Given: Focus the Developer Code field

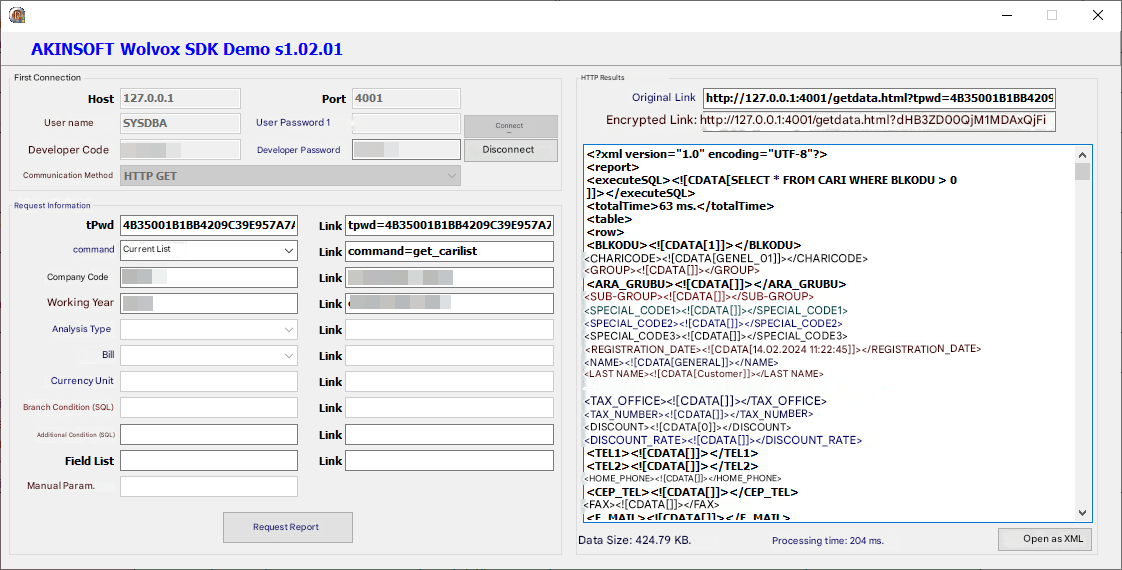Looking at the screenshot, I should pyautogui.click(x=180, y=149).
